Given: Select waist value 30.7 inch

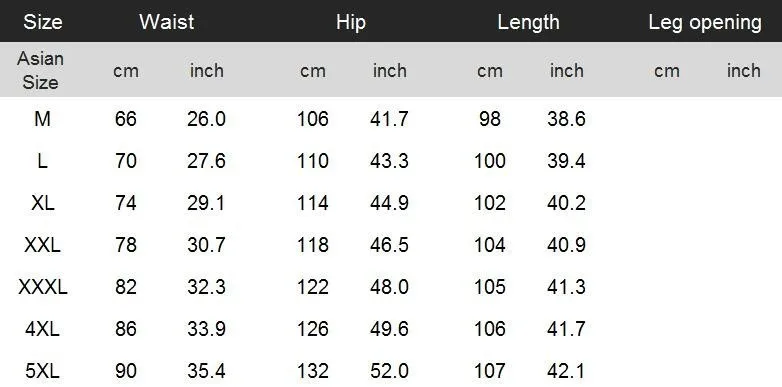Looking at the screenshot, I should pos(206,245).
